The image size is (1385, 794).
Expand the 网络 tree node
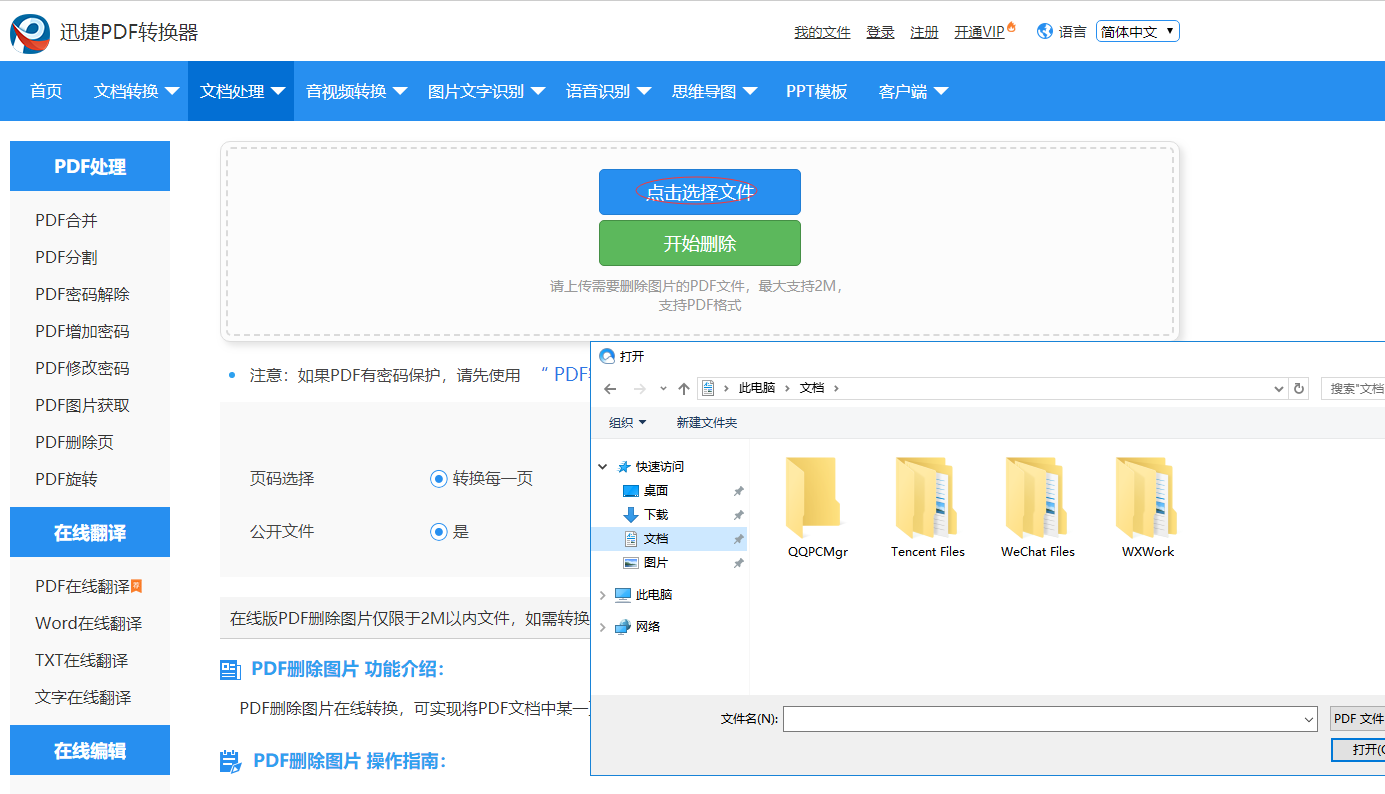(x=603, y=627)
